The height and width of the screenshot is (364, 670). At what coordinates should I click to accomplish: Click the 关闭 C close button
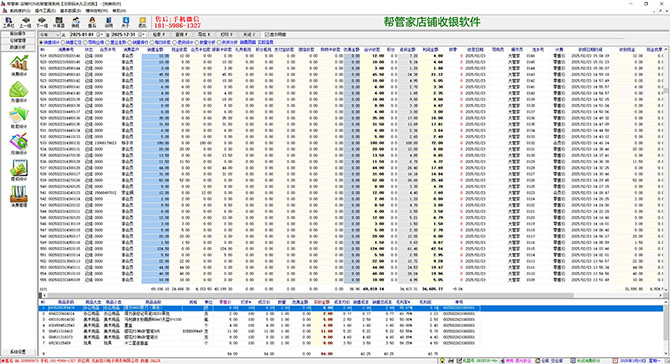[x=249, y=34]
